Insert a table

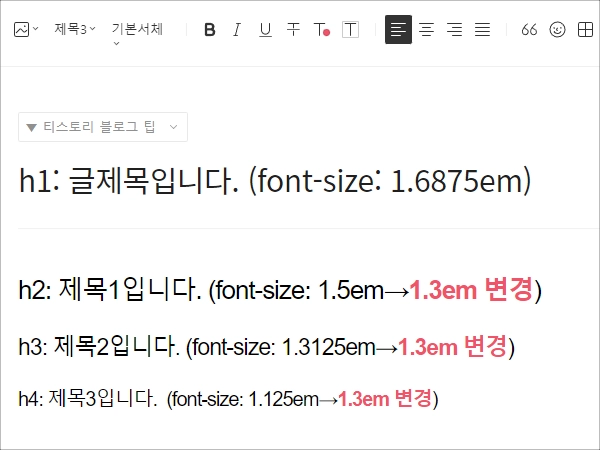[585, 29]
